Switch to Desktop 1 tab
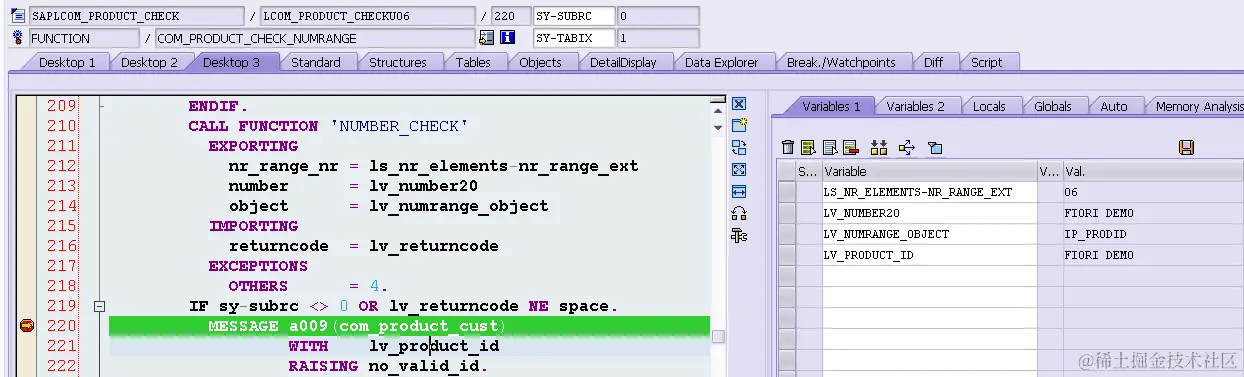 point(68,62)
